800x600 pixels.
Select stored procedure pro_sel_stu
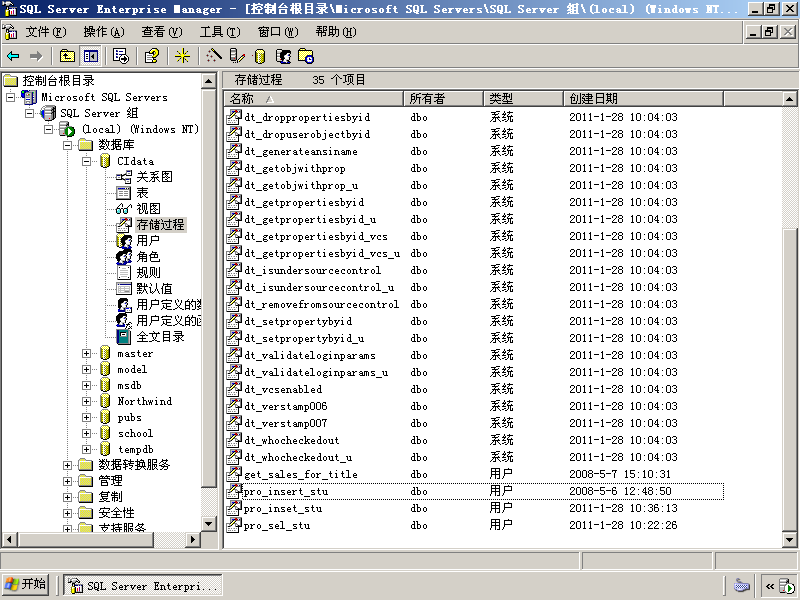(277, 526)
